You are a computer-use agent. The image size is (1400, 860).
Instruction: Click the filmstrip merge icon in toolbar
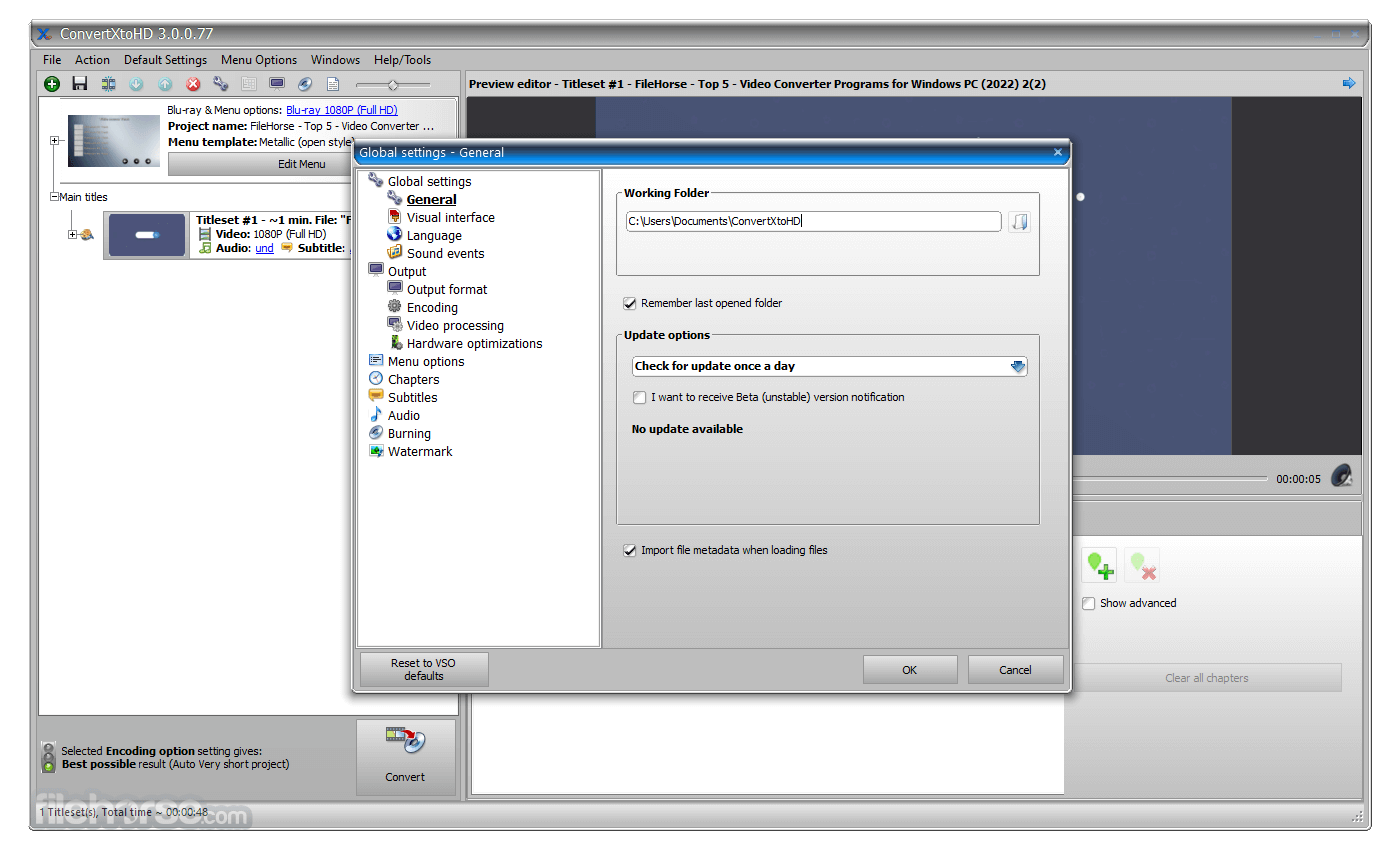108,85
